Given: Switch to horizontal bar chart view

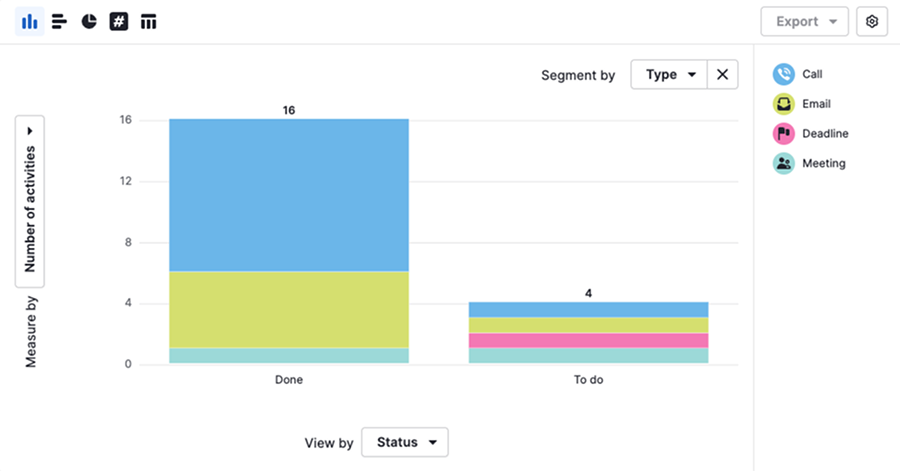Looking at the screenshot, I should point(59,21).
